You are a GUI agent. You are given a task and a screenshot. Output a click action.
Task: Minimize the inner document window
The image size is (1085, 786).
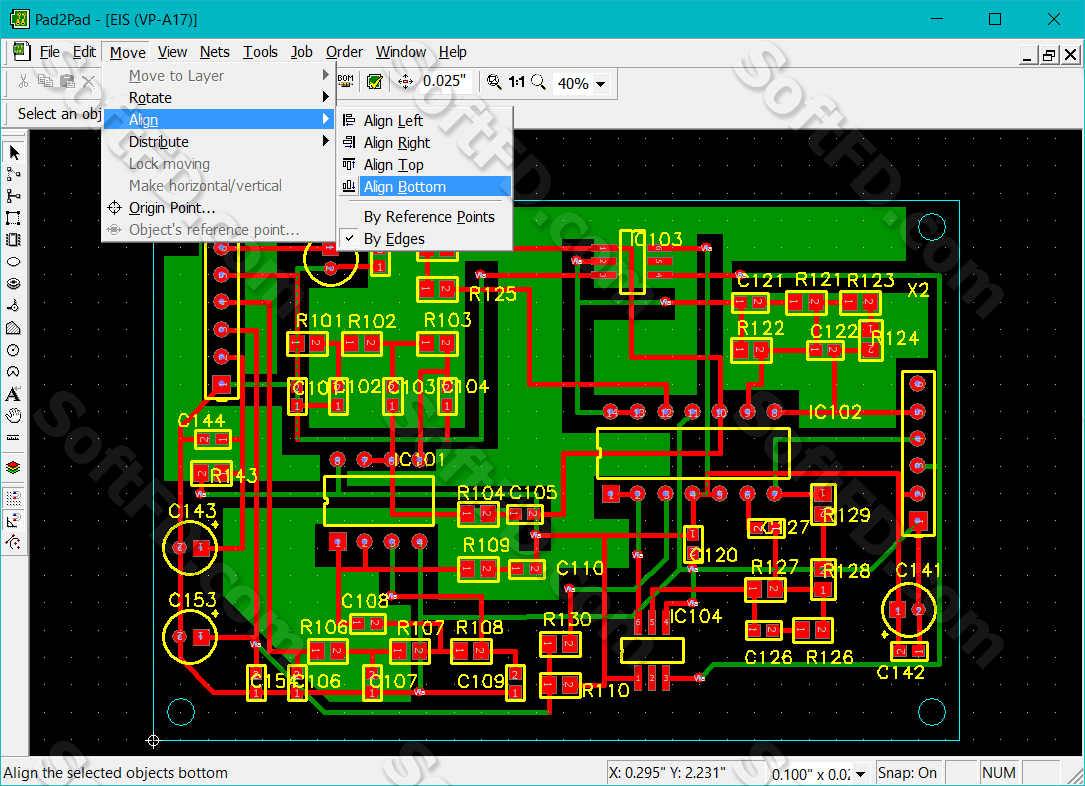tap(1028, 55)
